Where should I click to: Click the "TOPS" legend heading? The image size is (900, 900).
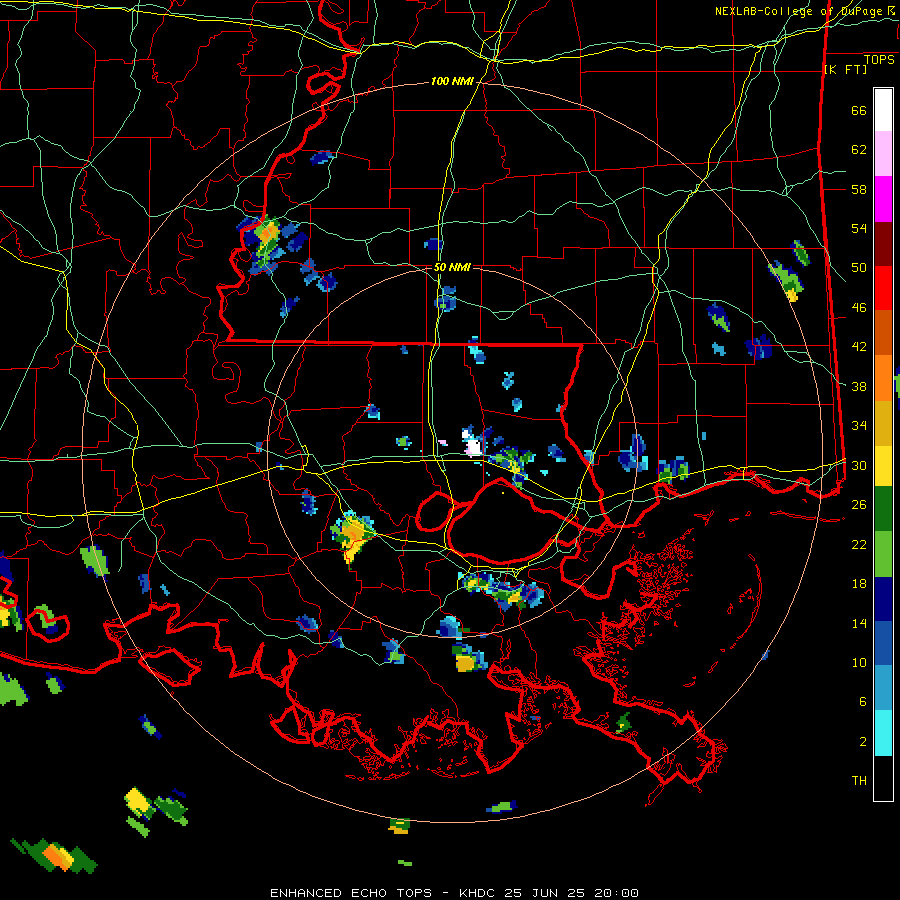[879, 59]
